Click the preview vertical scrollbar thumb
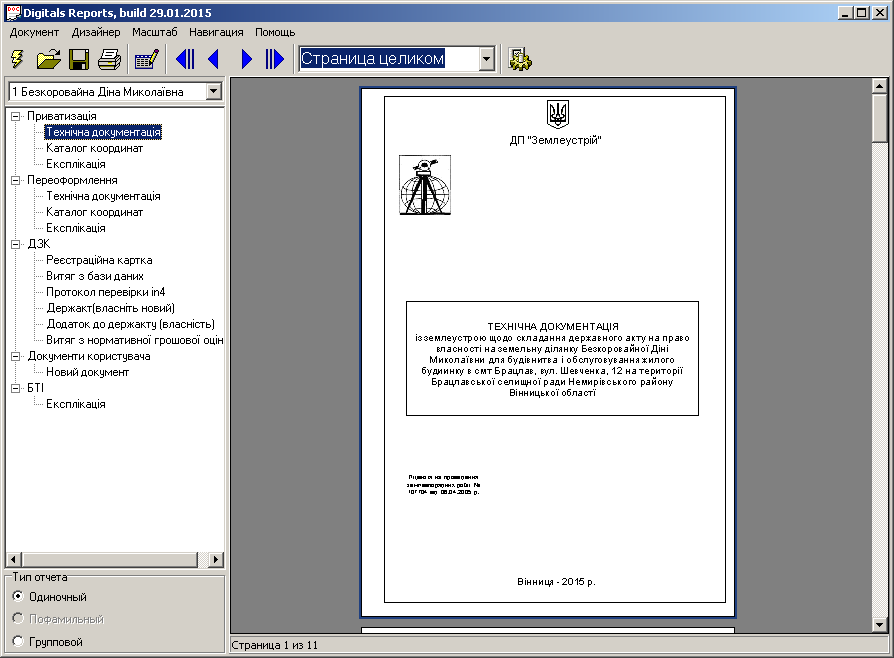Viewport: 894px width, 658px height. click(x=880, y=118)
